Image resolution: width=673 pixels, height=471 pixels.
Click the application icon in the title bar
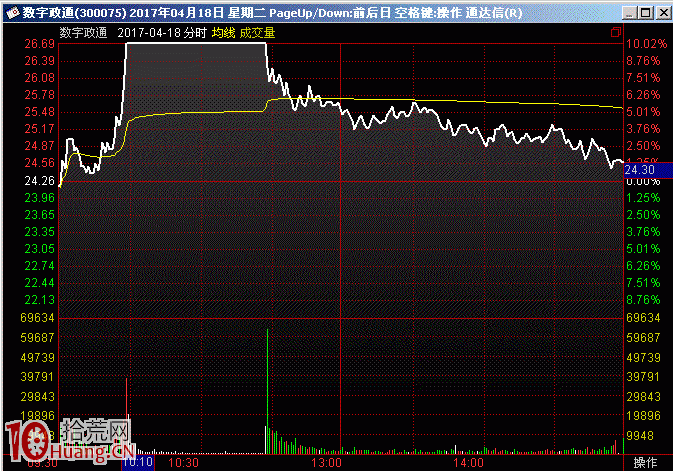pos(12,13)
